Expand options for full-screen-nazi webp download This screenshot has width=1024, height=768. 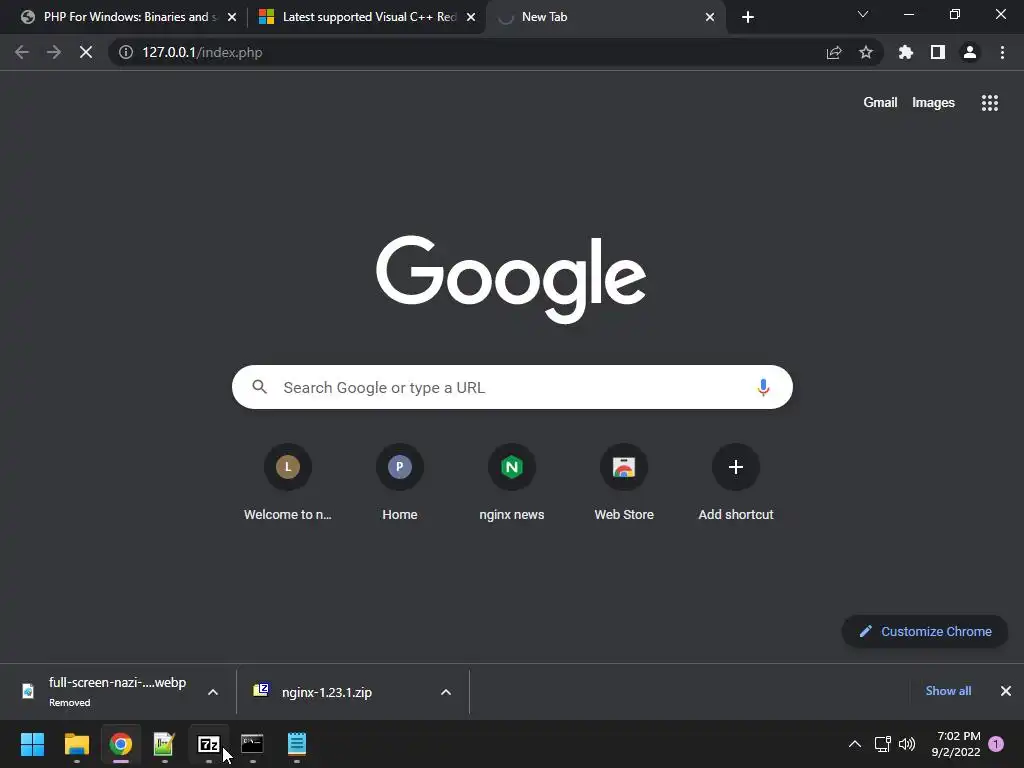click(213, 692)
